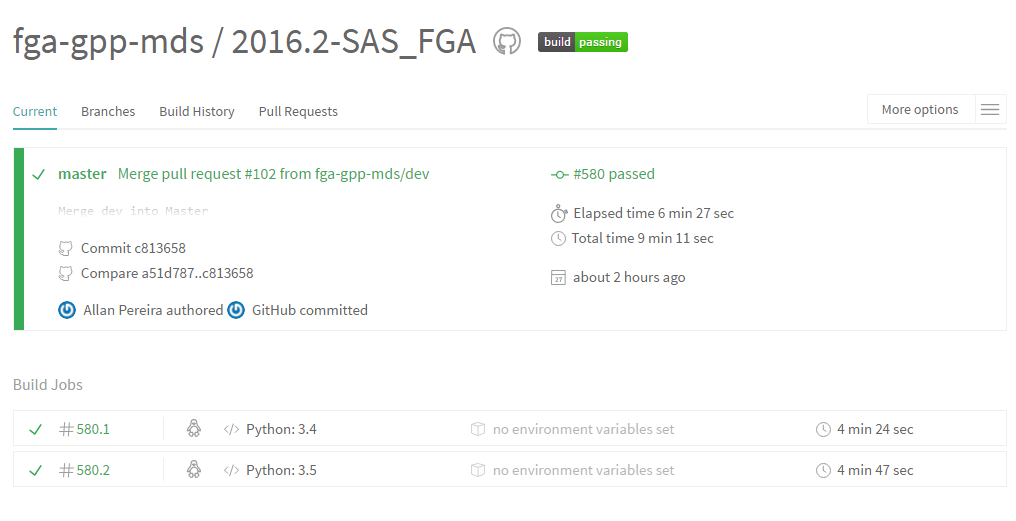
Task: Switch to the Branches tab
Action: tap(108, 112)
